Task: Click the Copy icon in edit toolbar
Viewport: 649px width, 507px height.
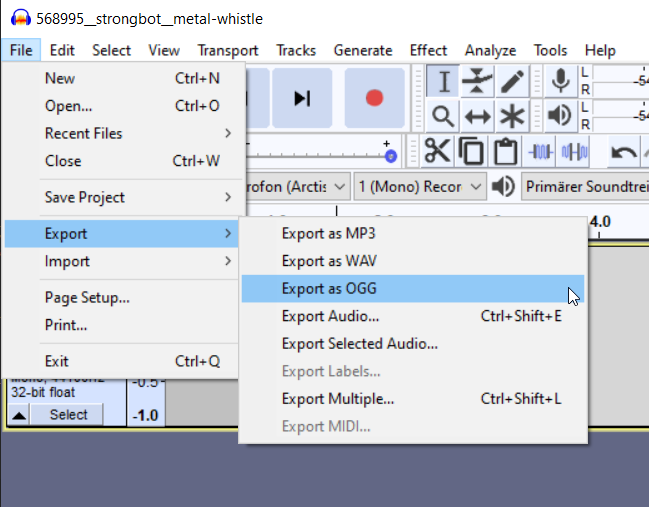Action: pyautogui.click(x=471, y=152)
